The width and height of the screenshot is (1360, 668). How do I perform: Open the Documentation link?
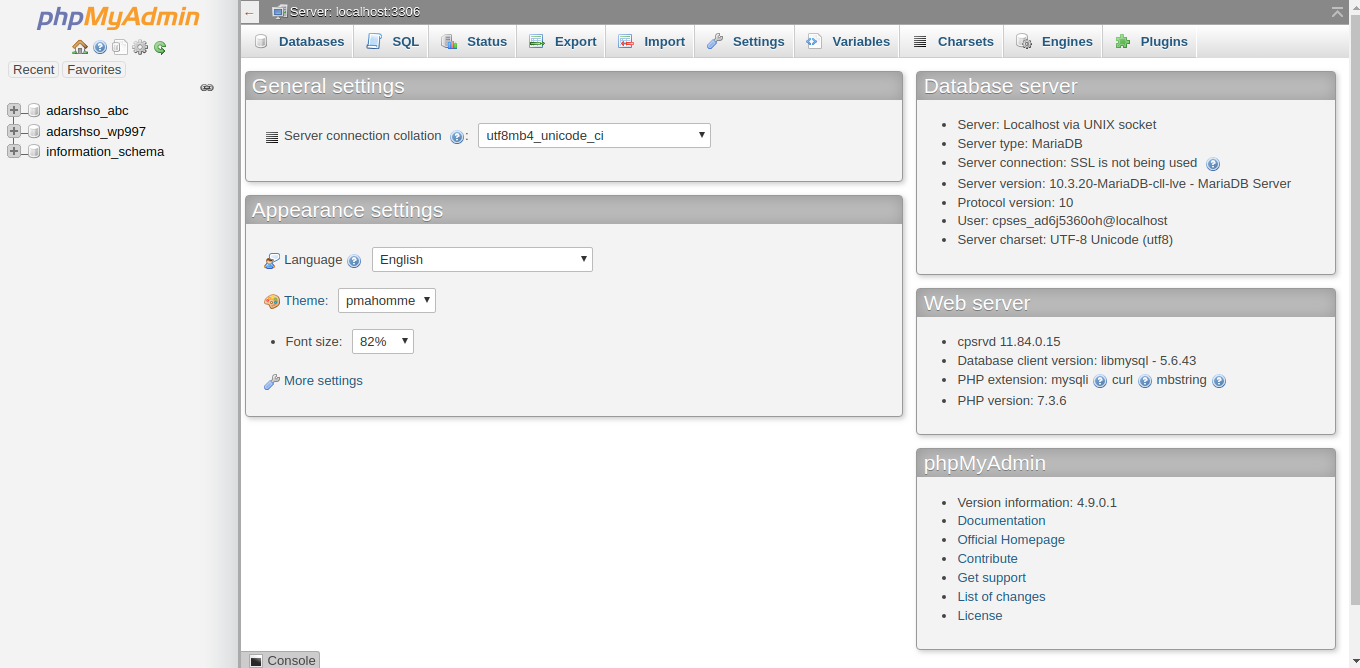pyautogui.click(x=1001, y=520)
